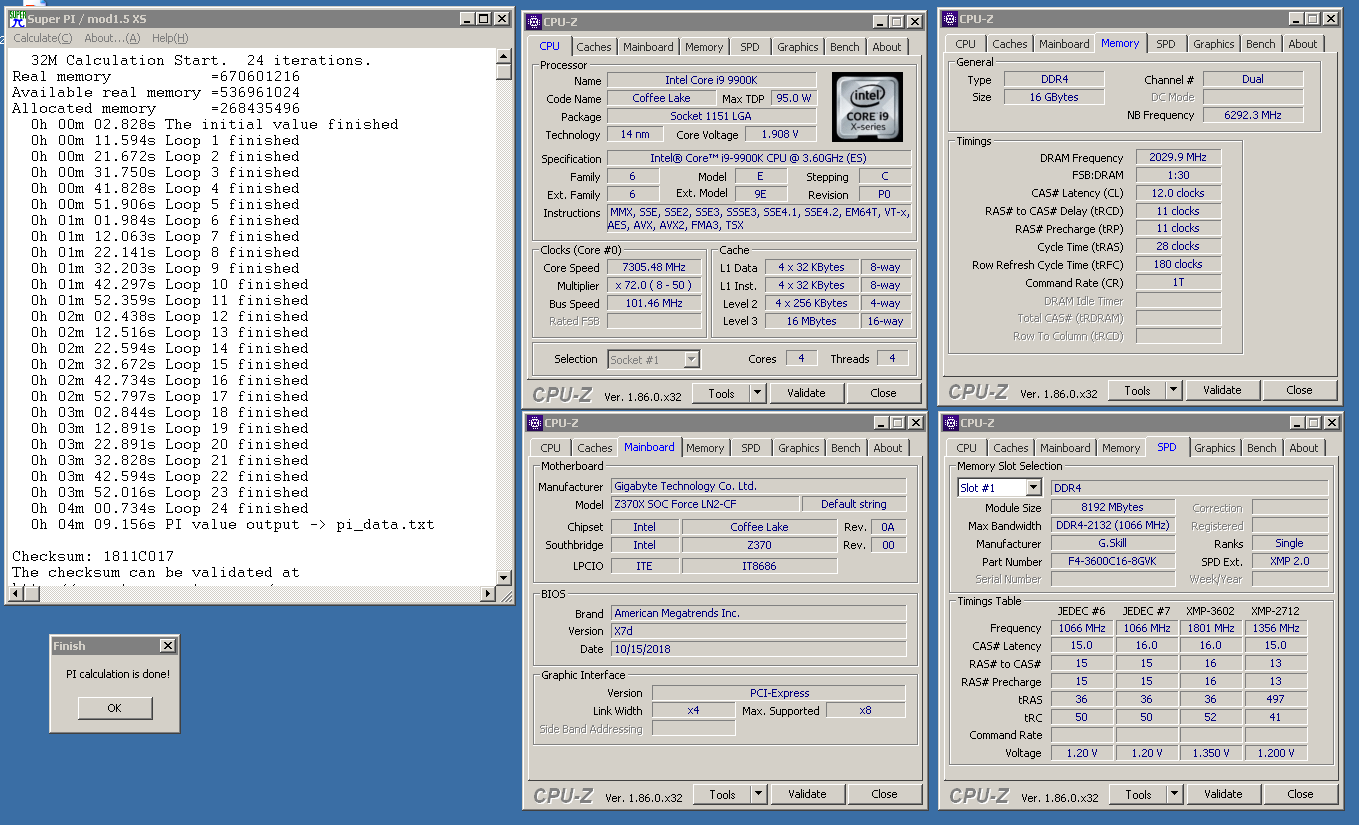Click the Intel Core i9 logo badge
1359x825 pixels.
[867, 108]
